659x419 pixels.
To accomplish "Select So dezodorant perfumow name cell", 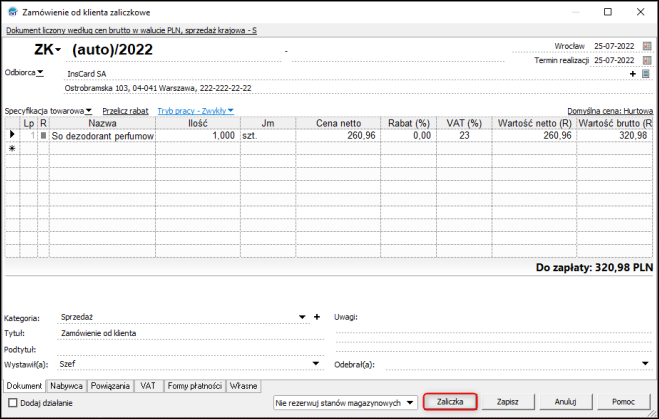I will 103,136.
